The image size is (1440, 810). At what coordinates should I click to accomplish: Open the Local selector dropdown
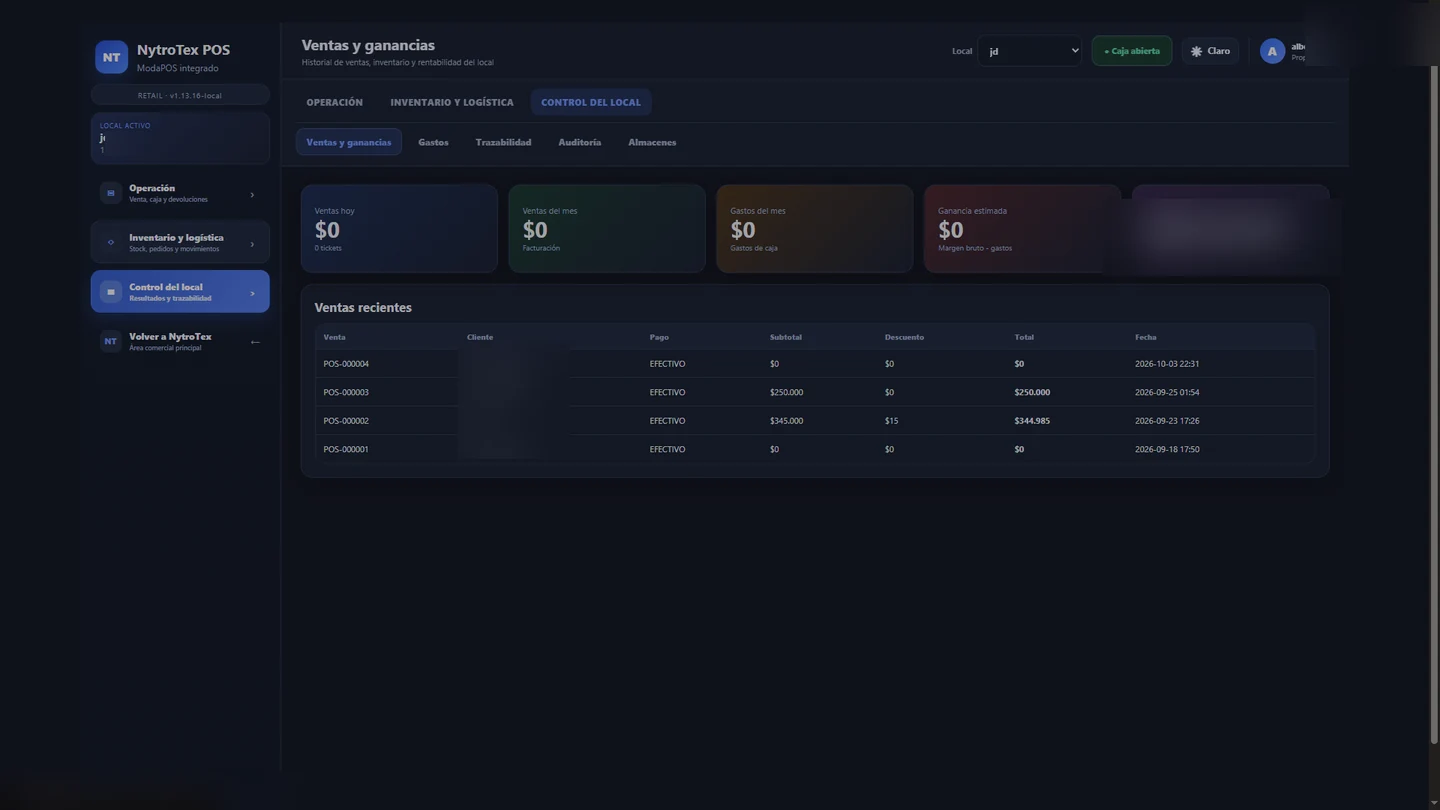1029,51
